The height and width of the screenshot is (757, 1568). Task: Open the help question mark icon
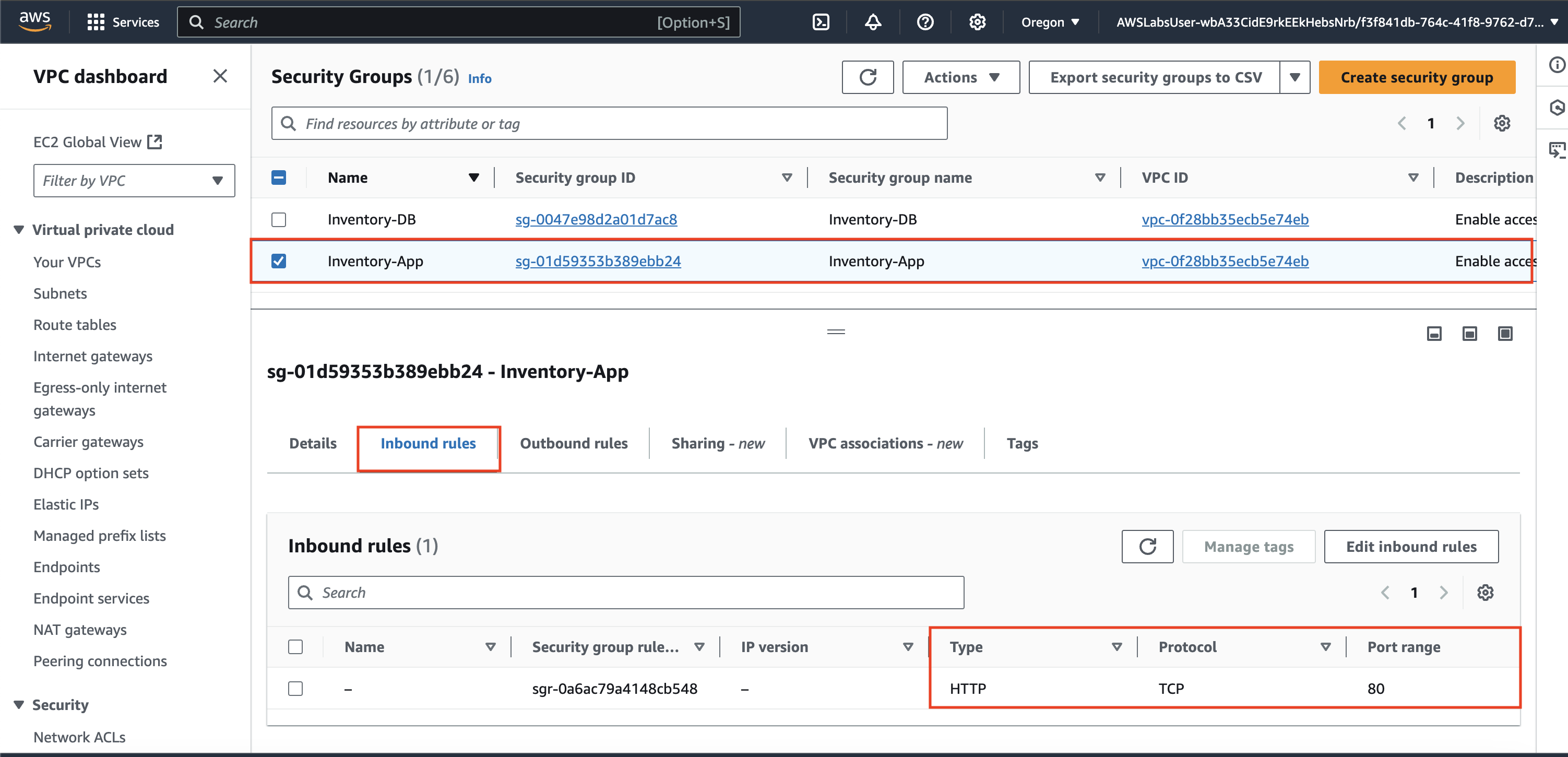click(924, 22)
